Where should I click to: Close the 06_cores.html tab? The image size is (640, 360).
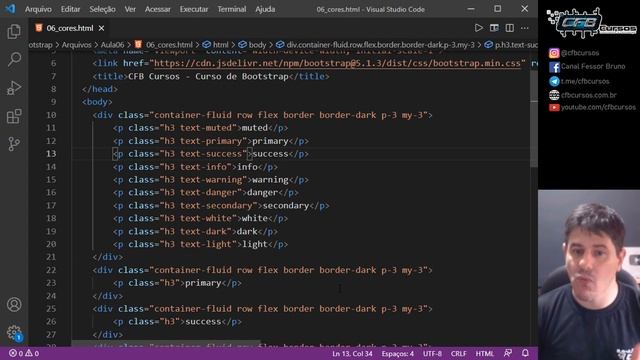[101, 28]
